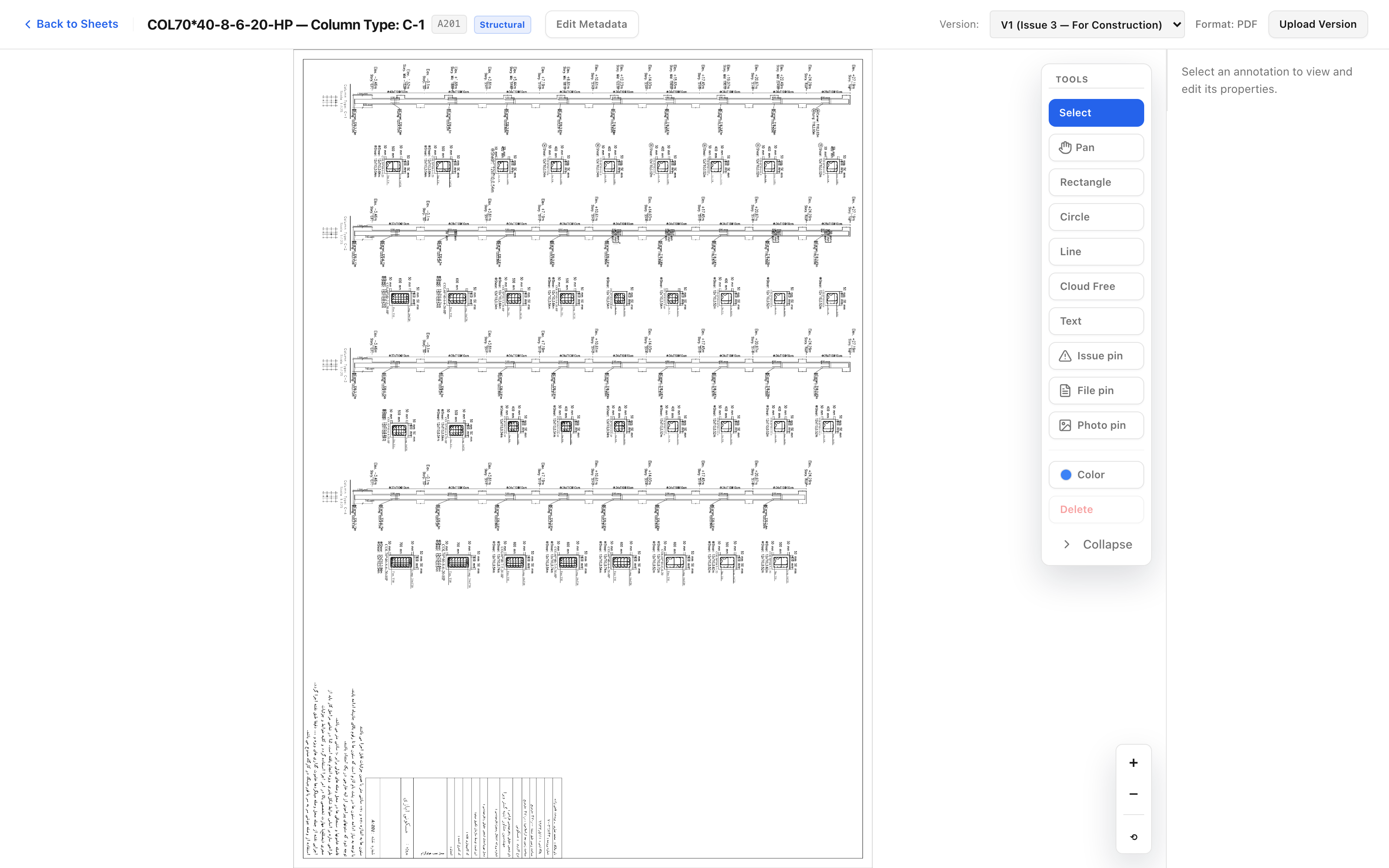Pick the Line drawing tool
The height and width of the screenshot is (868, 1389).
click(1096, 251)
